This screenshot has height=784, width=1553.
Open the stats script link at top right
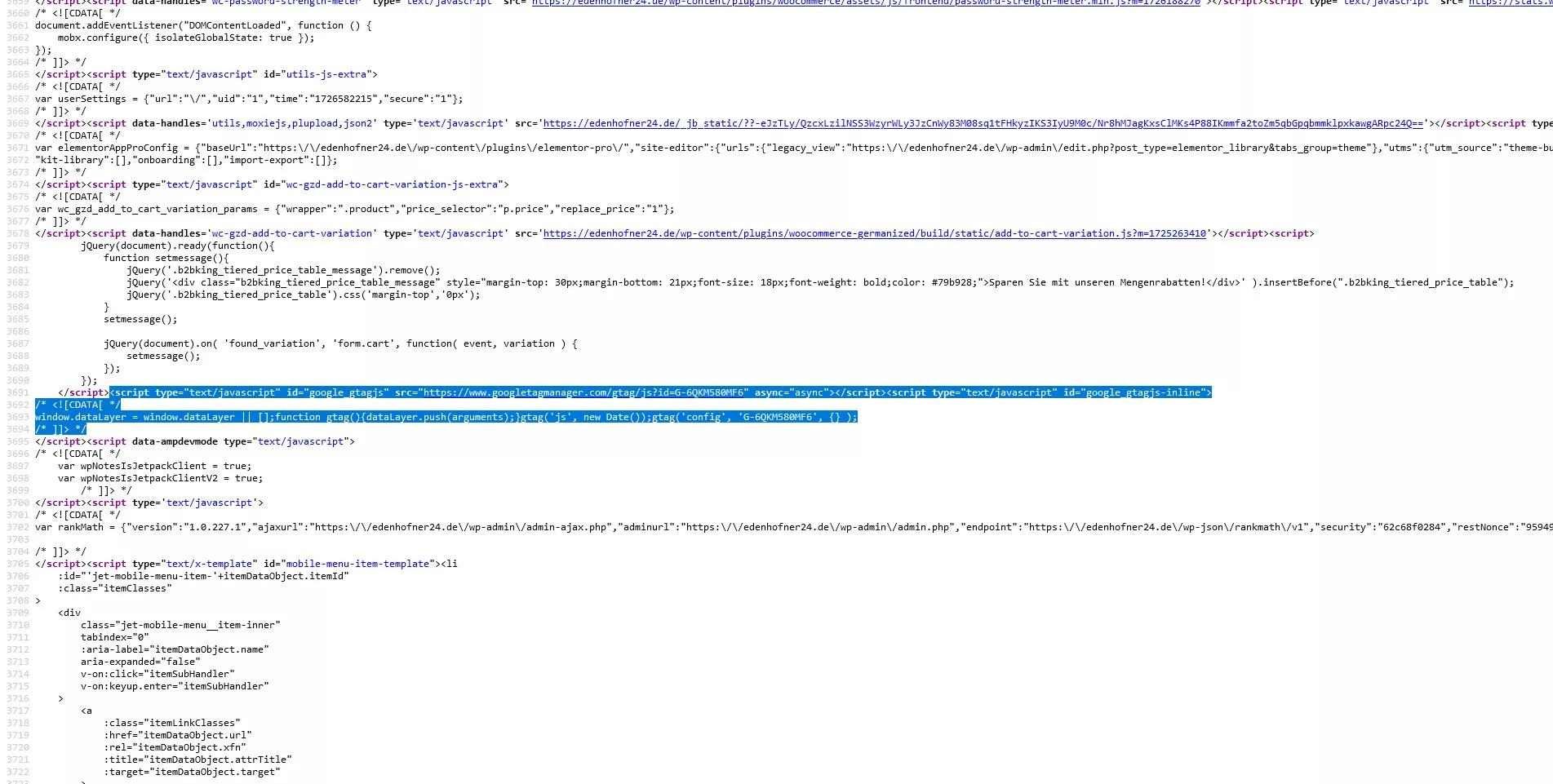tap(1518, 1)
